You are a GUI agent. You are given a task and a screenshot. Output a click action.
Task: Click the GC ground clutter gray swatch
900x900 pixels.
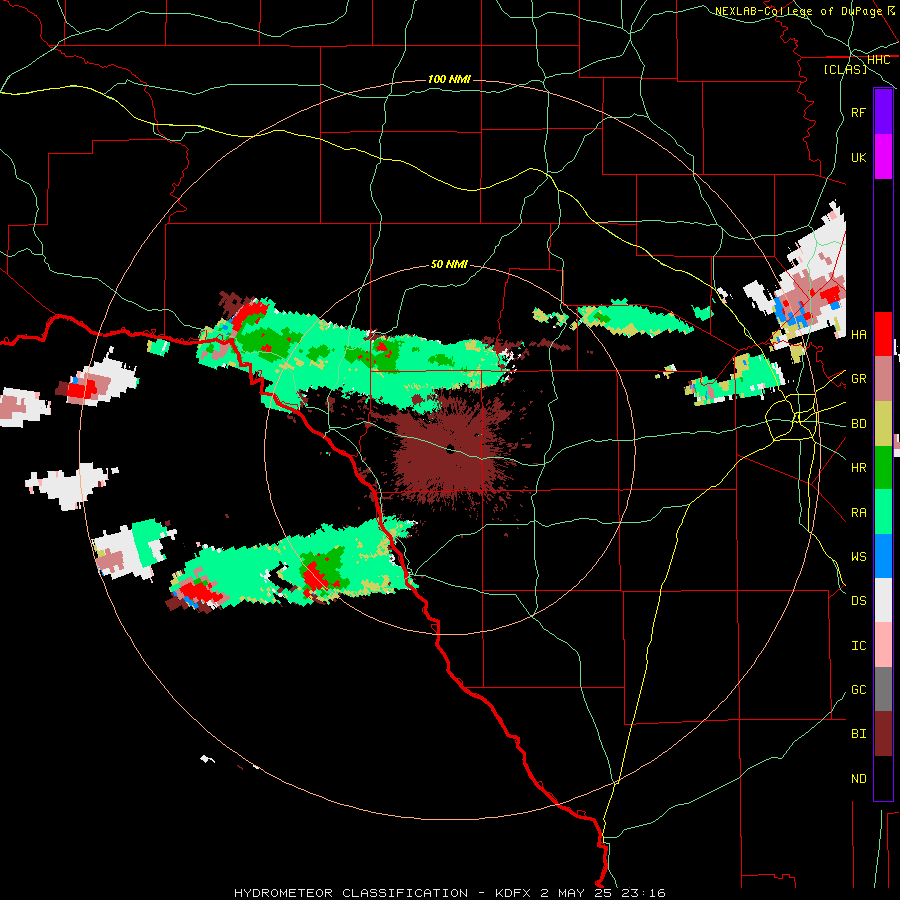[883, 689]
